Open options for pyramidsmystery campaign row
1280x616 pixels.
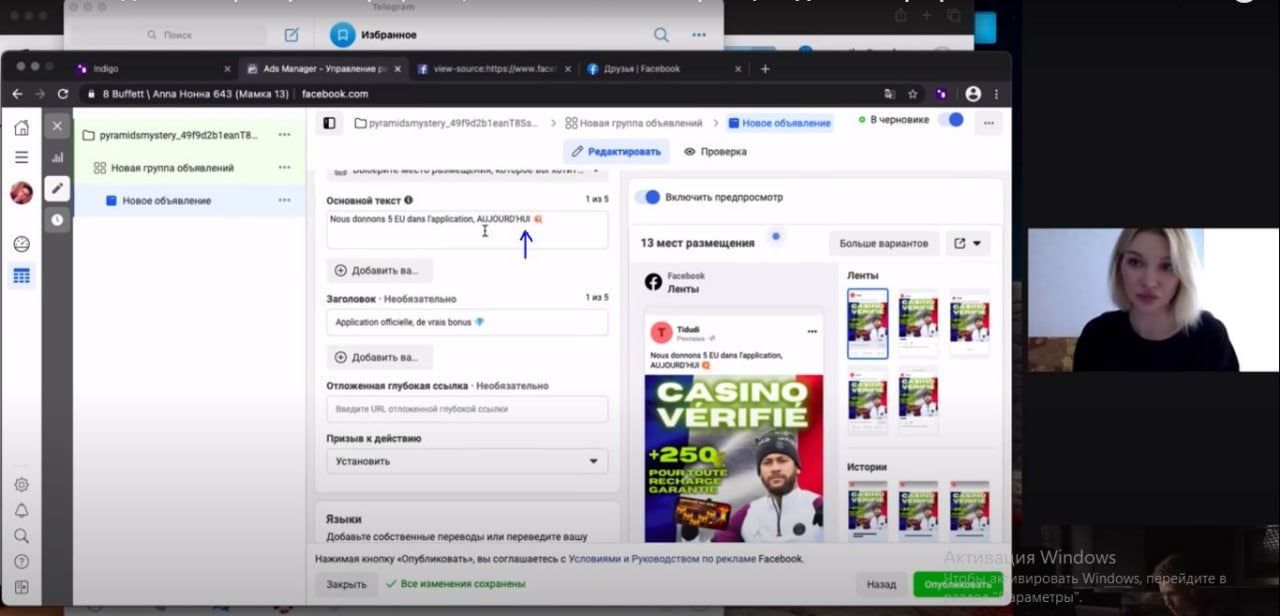pyautogui.click(x=284, y=135)
